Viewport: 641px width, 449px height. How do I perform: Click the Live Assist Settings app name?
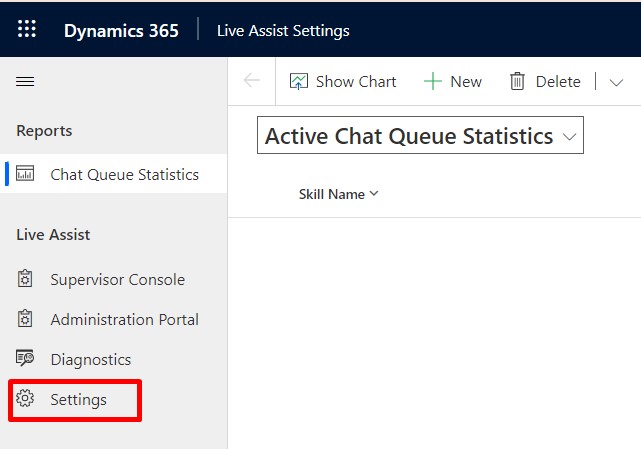(283, 31)
